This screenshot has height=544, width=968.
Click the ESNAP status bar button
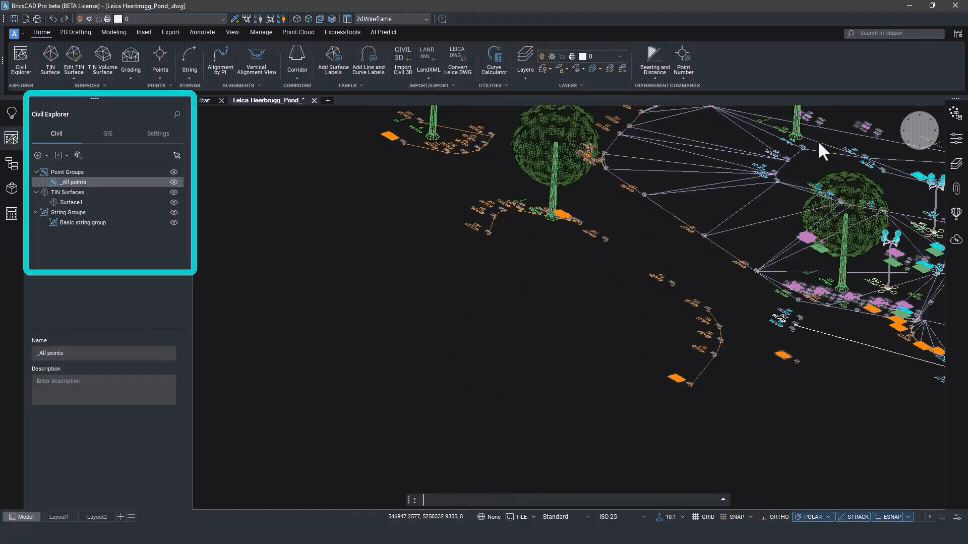(889, 517)
